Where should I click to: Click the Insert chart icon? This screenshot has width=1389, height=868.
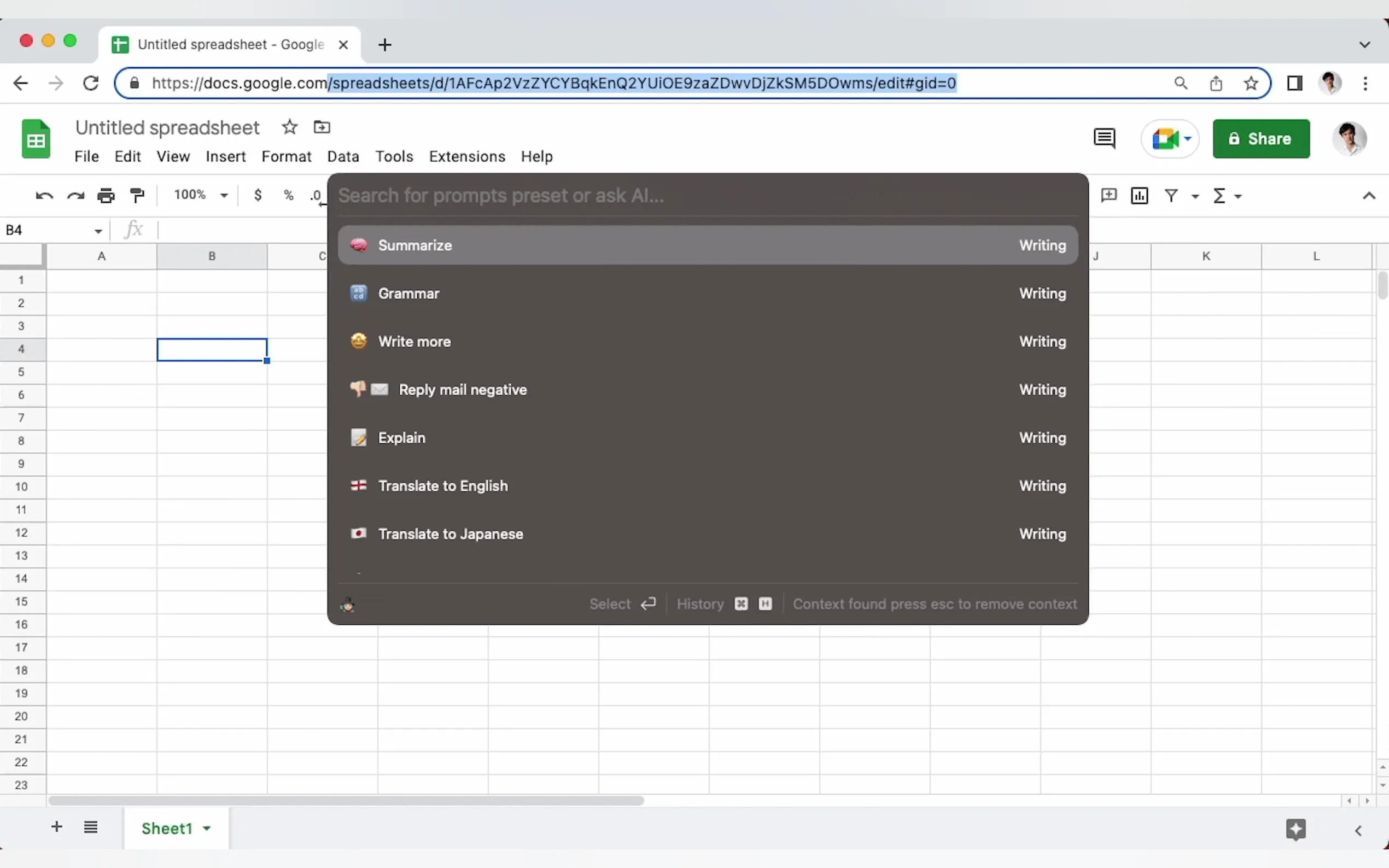tap(1139, 196)
